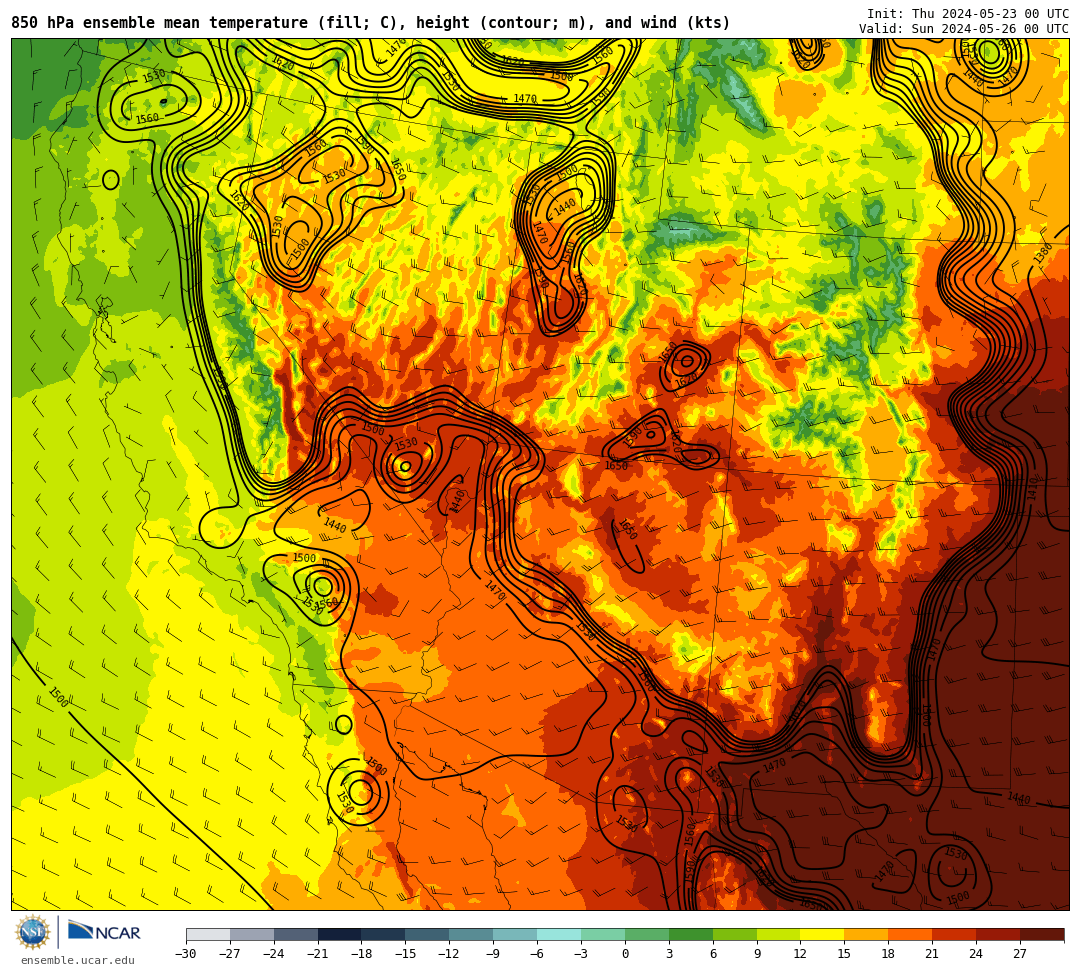Click the 27 colorbar tick label

pyautogui.click(x=1020, y=954)
